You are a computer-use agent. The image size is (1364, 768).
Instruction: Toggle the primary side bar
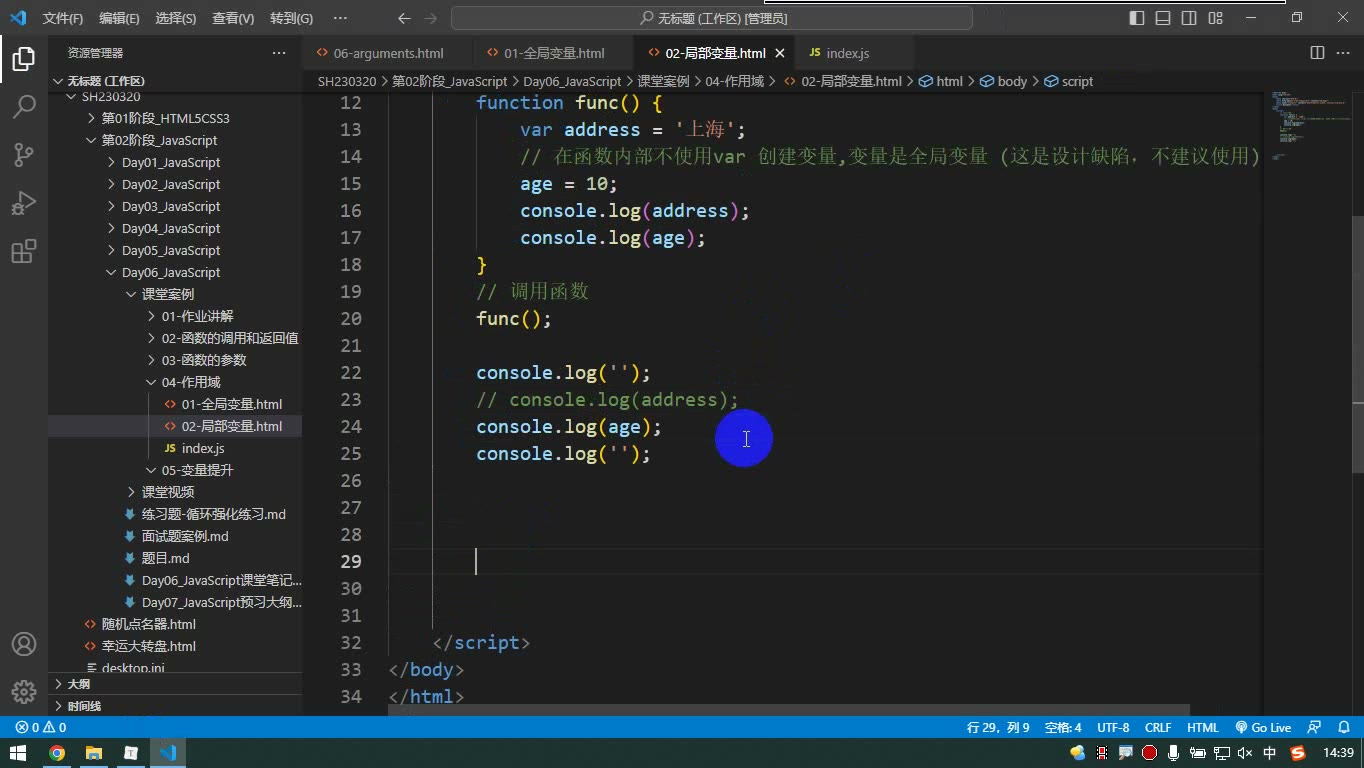[x=1137, y=18]
